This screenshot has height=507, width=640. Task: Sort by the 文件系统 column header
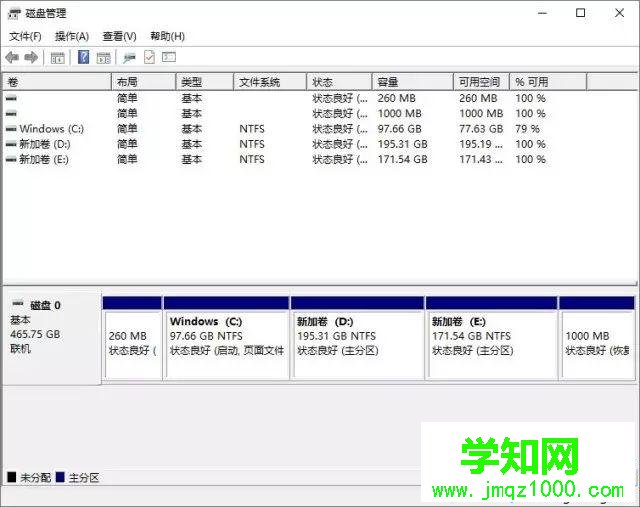coord(270,82)
